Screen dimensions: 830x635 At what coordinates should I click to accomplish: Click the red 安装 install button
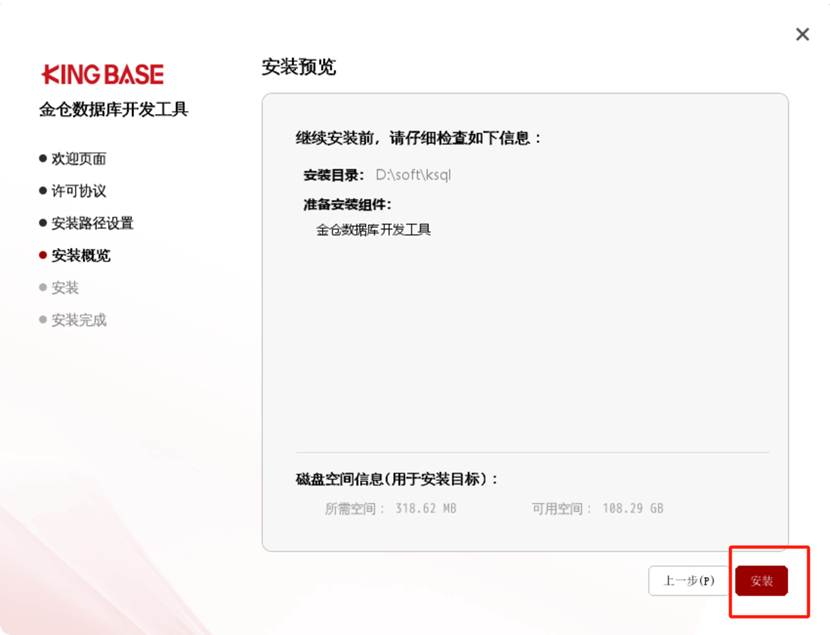coord(761,581)
